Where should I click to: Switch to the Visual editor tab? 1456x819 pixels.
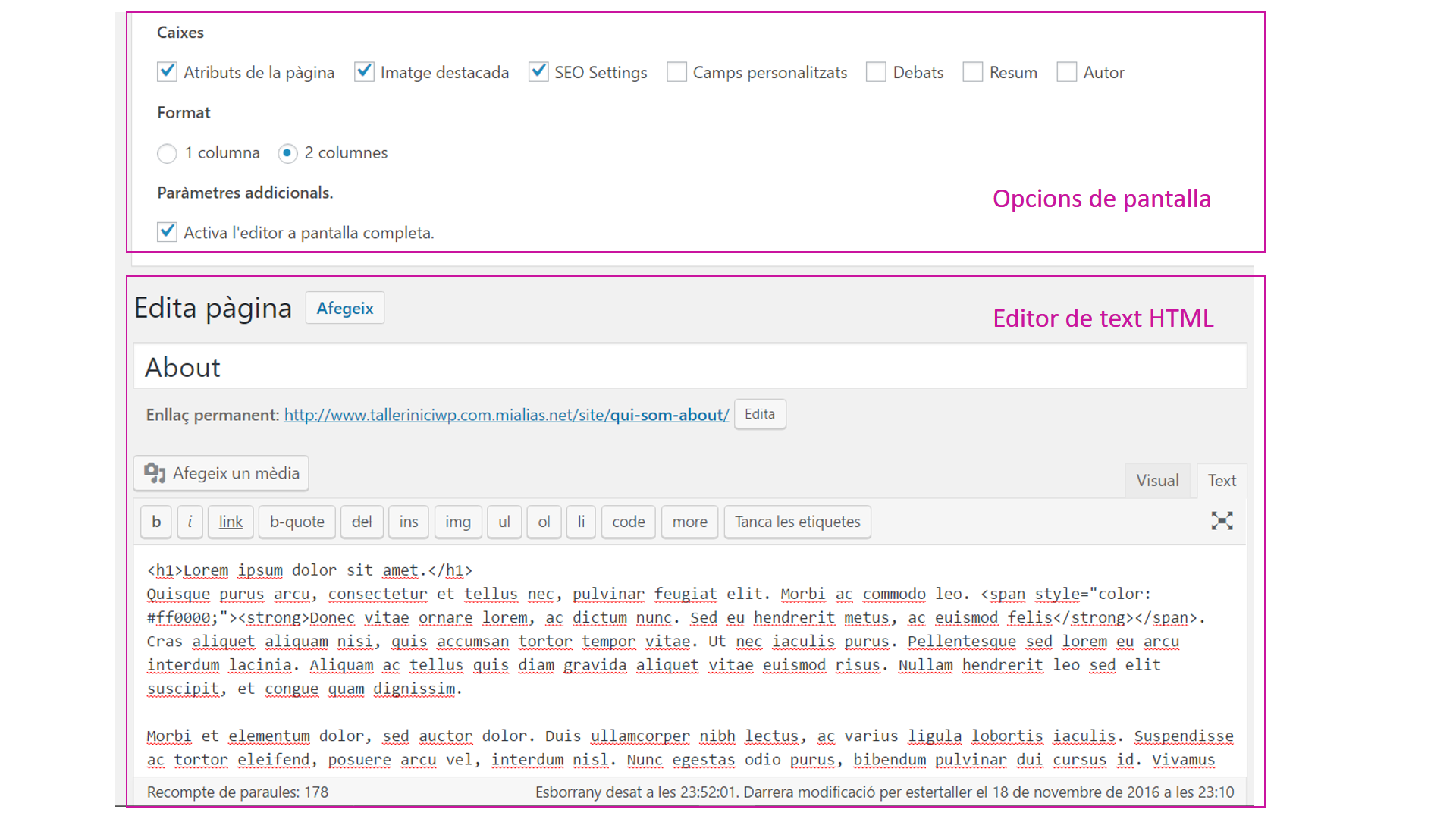(x=1156, y=481)
